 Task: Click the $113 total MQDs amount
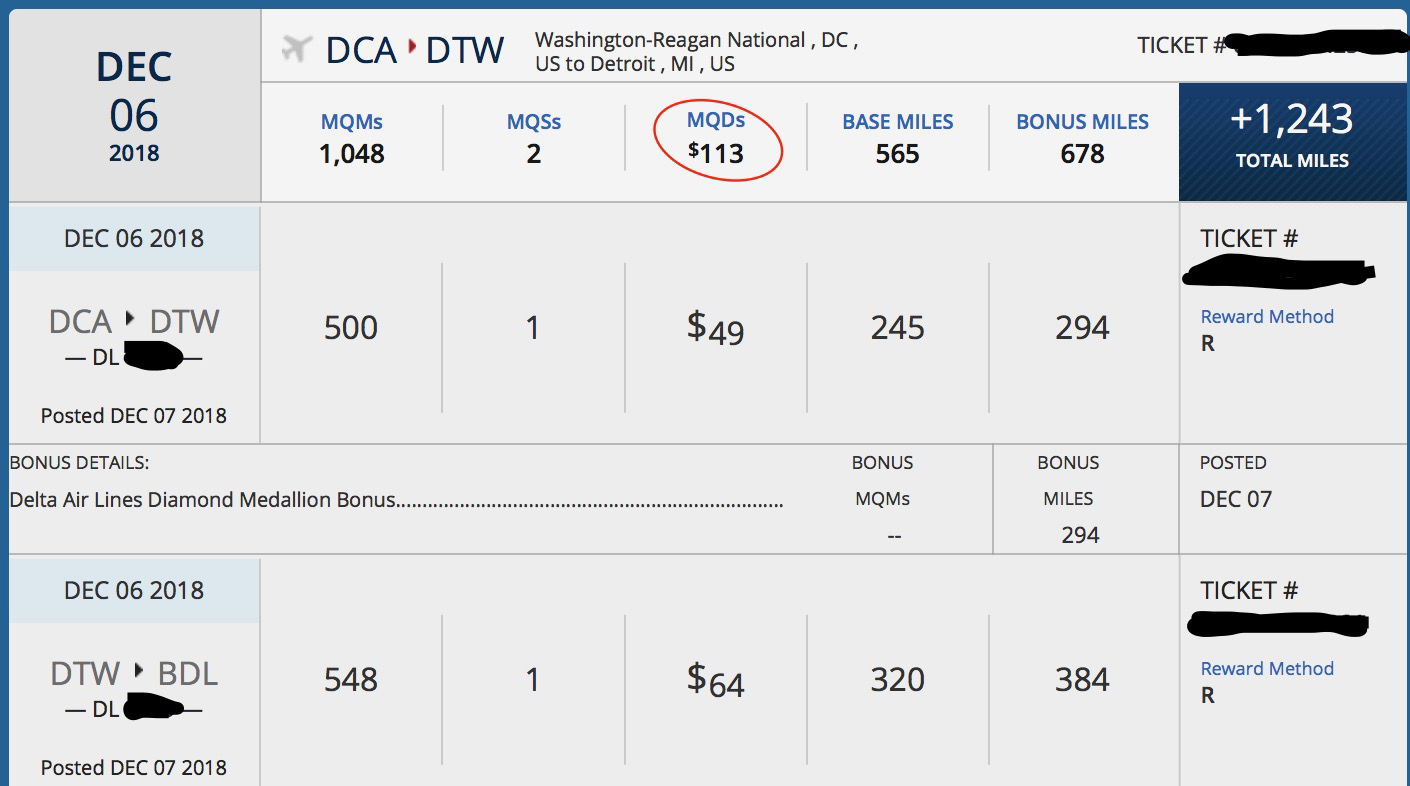coord(716,153)
